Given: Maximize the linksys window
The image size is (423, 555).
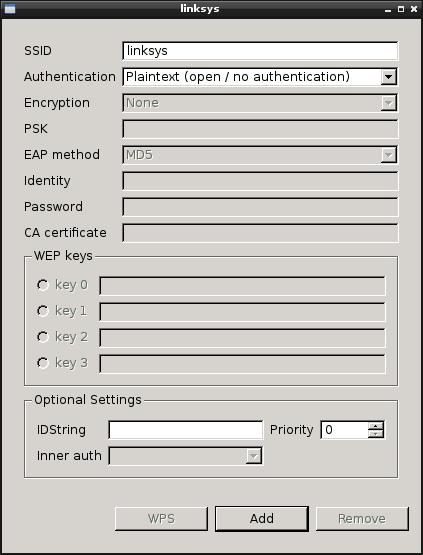Looking at the screenshot, I should point(401,9).
